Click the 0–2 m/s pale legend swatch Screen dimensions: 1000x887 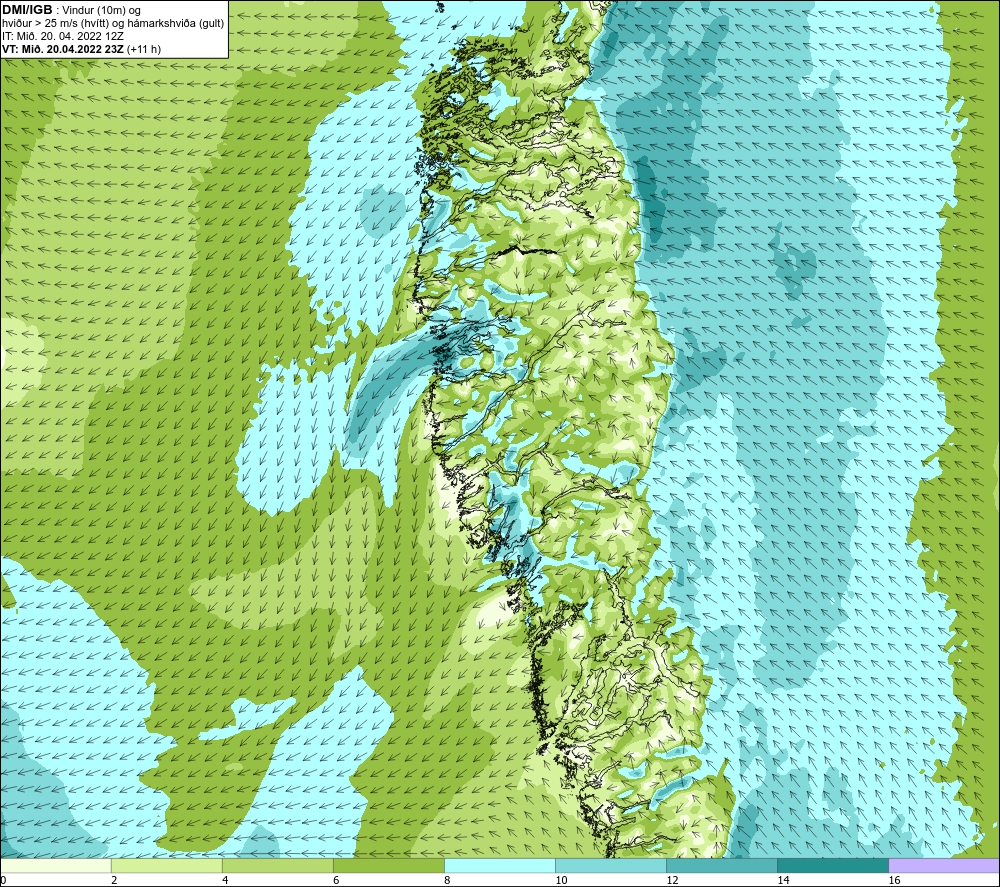click(56, 865)
